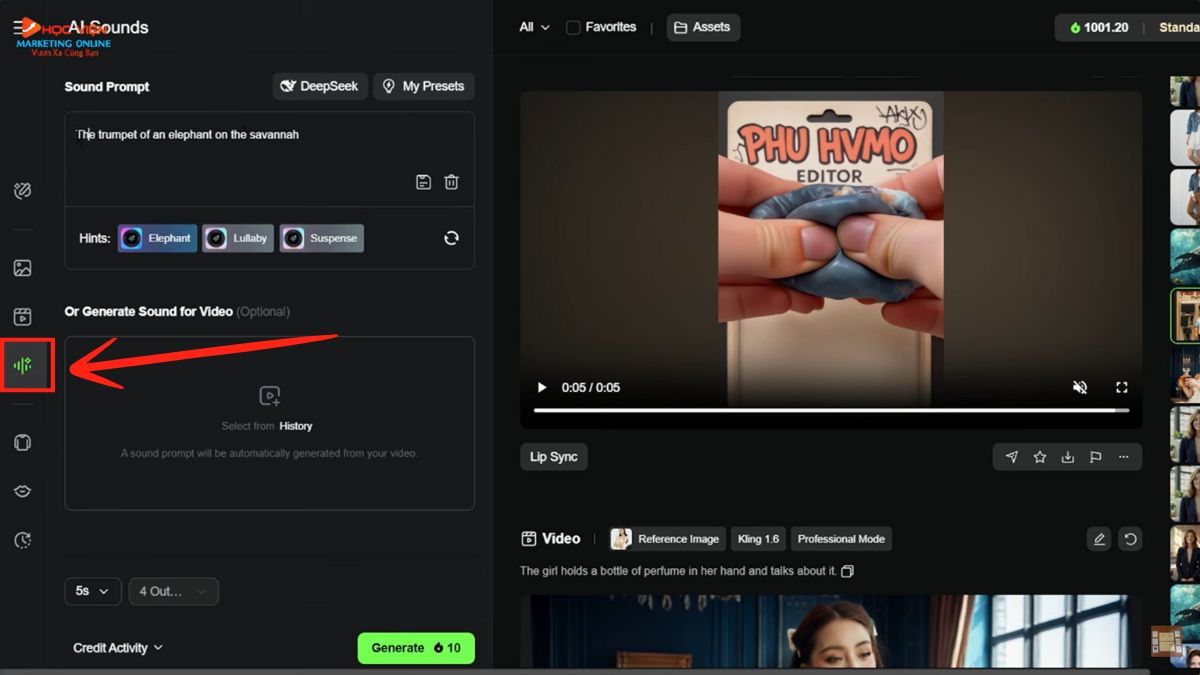Click the Professional Mode tag
1200x675 pixels.
click(x=841, y=539)
